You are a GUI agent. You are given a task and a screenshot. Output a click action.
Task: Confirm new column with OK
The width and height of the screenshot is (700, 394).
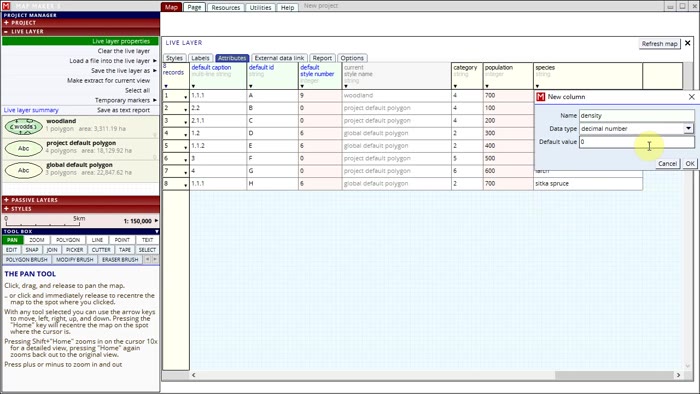pyautogui.click(x=690, y=164)
